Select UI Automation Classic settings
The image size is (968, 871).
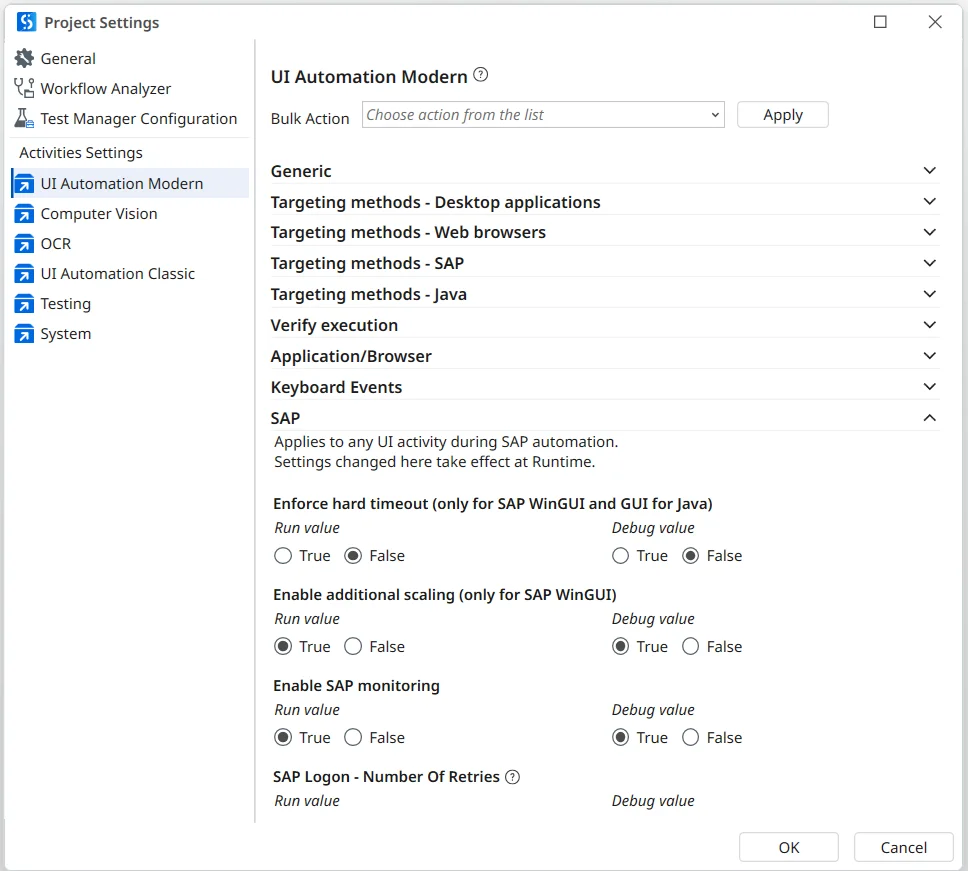[x=117, y=273]
